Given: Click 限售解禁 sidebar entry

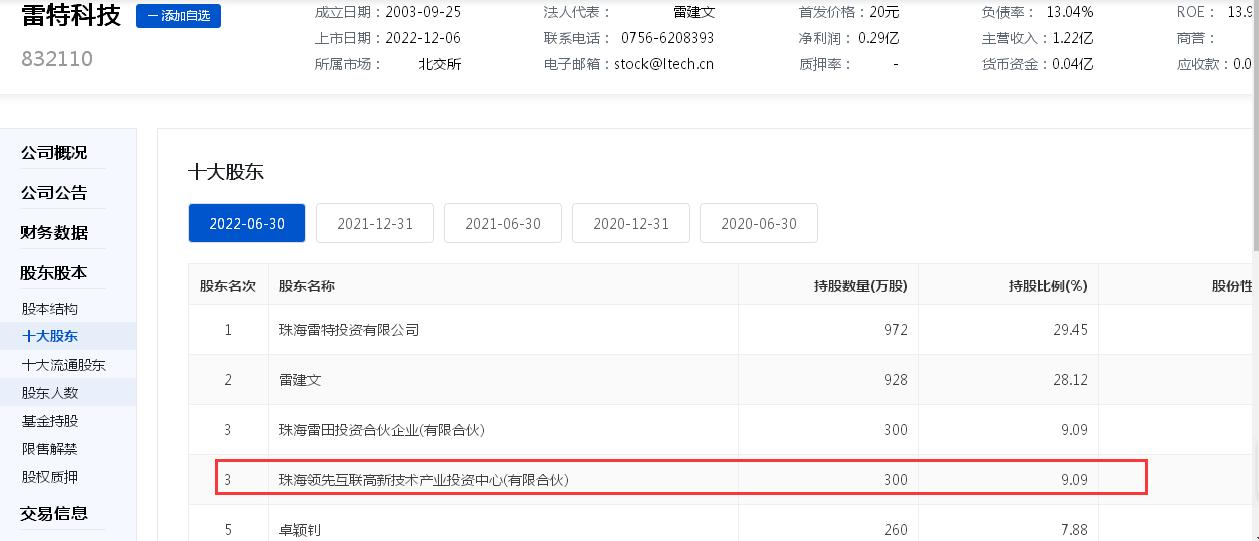Looking at the screenshot, I should point(50,449).
